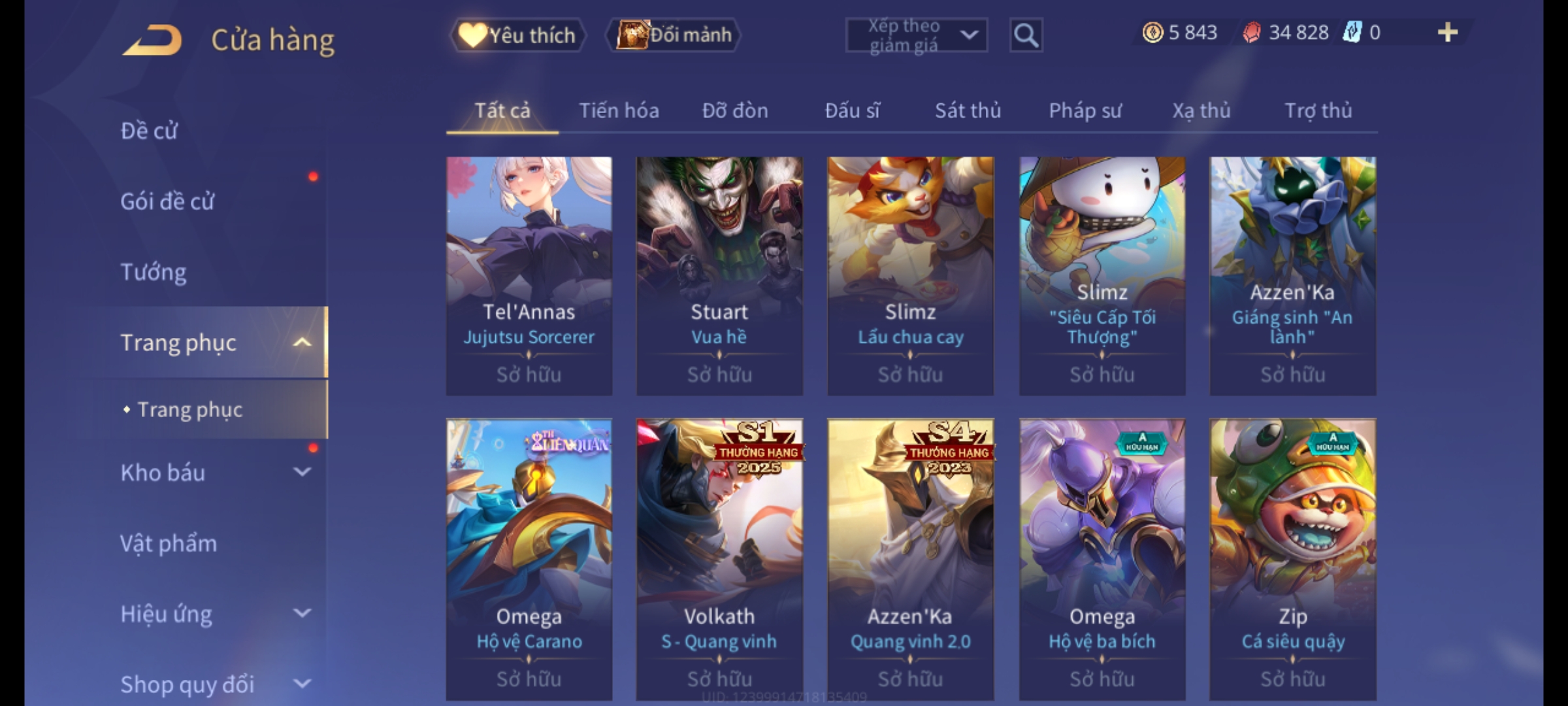Collapse the Trang phục sidebar section

tap(302, 343)
